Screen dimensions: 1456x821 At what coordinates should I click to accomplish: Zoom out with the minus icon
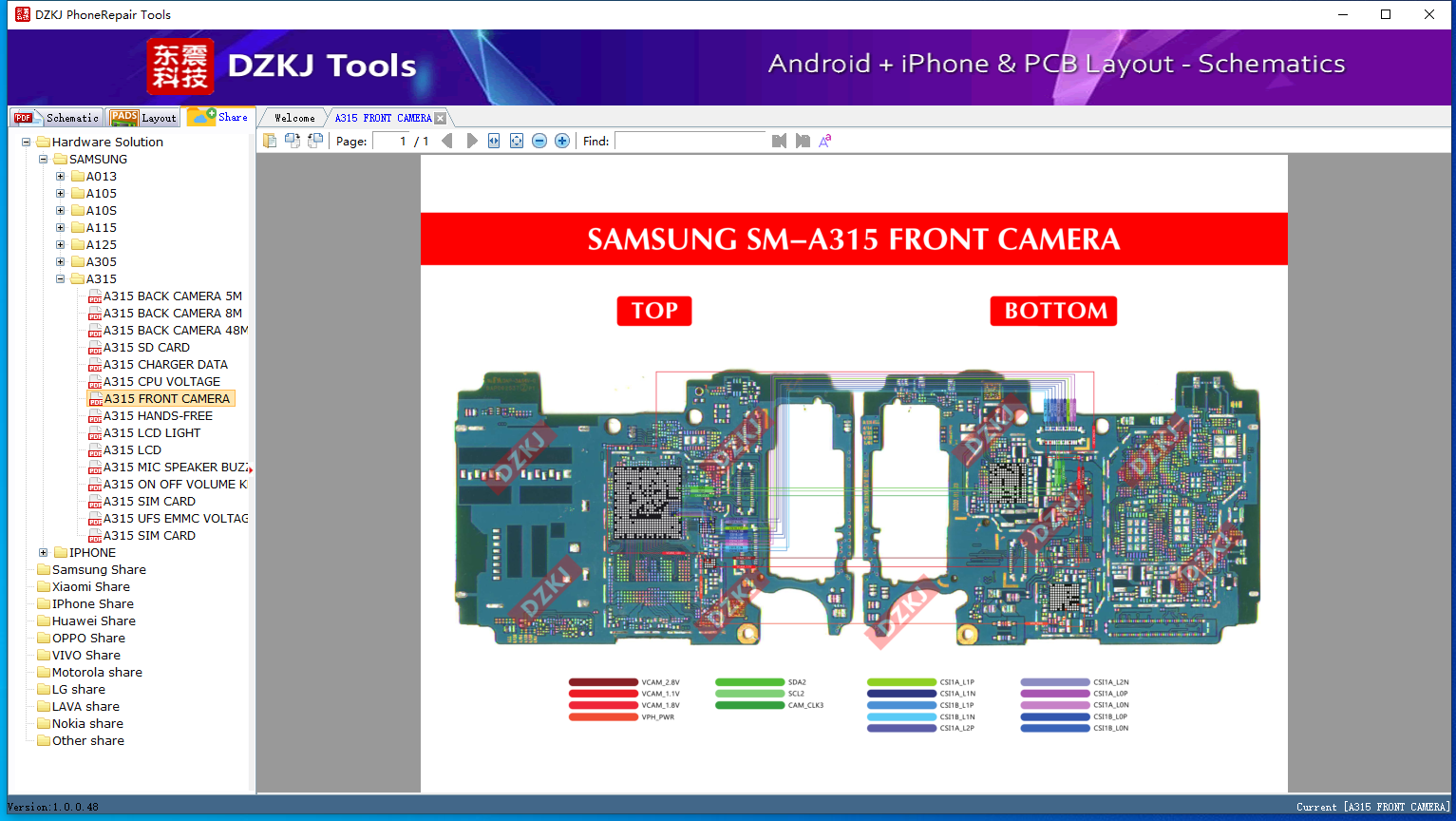click(539, 141)
